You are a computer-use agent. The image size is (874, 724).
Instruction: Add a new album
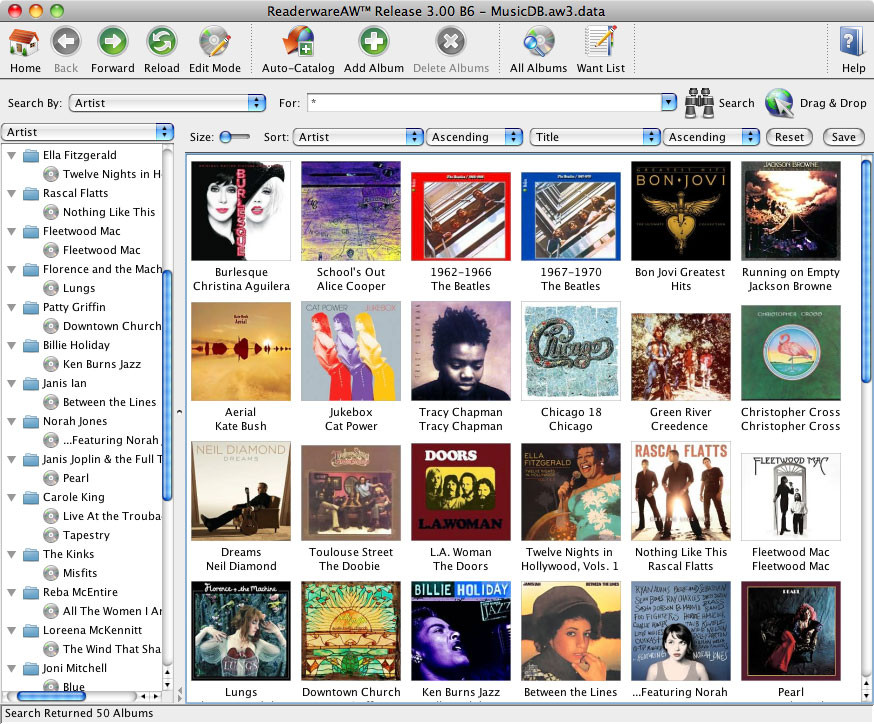(373, 42)
